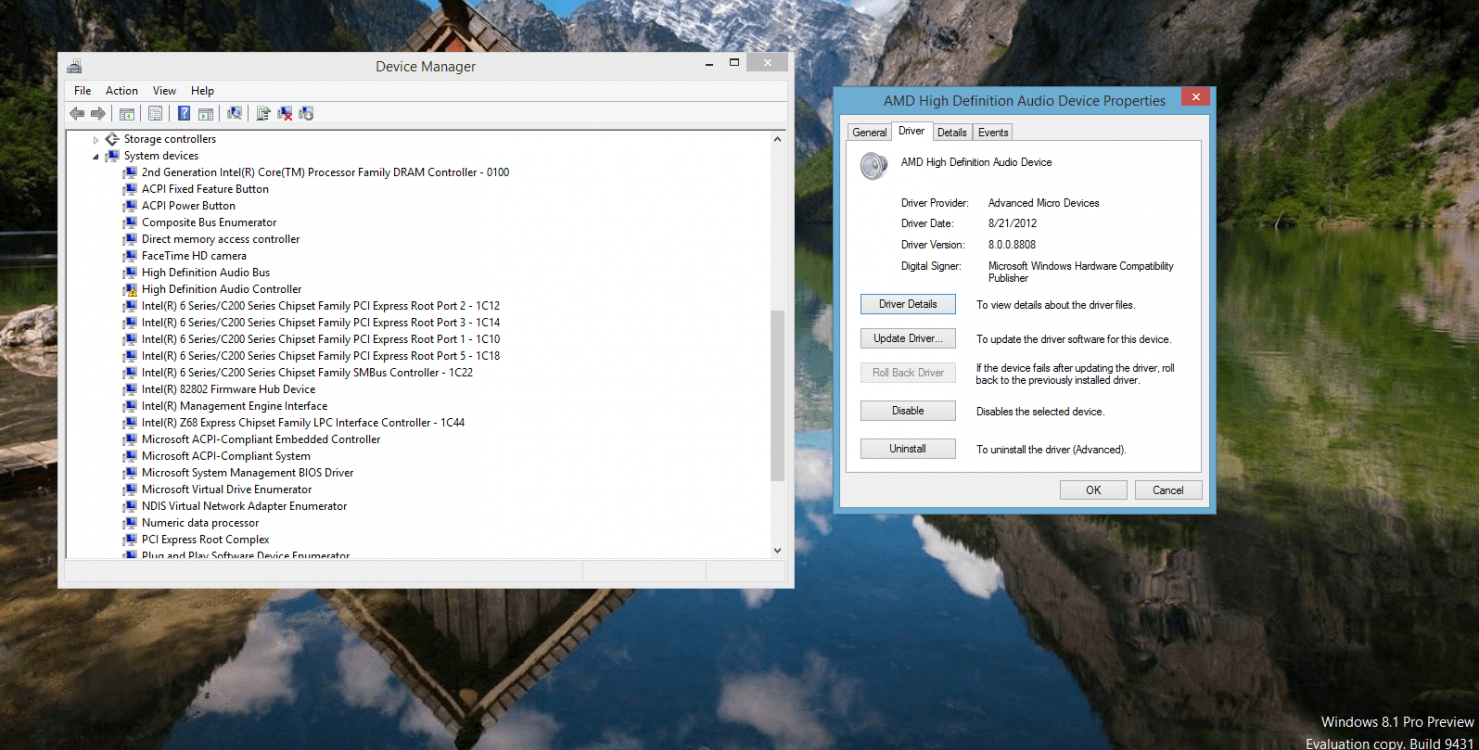Click the icon beside Intel(R) 82802 Firmware Hub Device
Image resolution: width=1479 pixels, height=750 pixels.
pyautogui.click(x=129, y=389)
